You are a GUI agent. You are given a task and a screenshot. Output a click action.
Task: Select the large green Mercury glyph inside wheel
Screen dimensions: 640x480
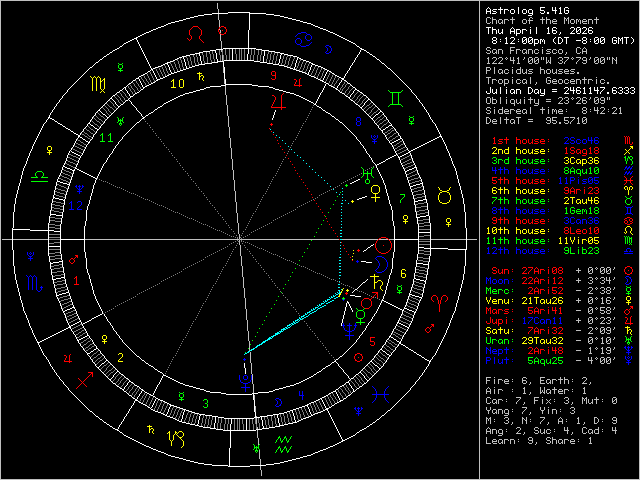point(361,316)
